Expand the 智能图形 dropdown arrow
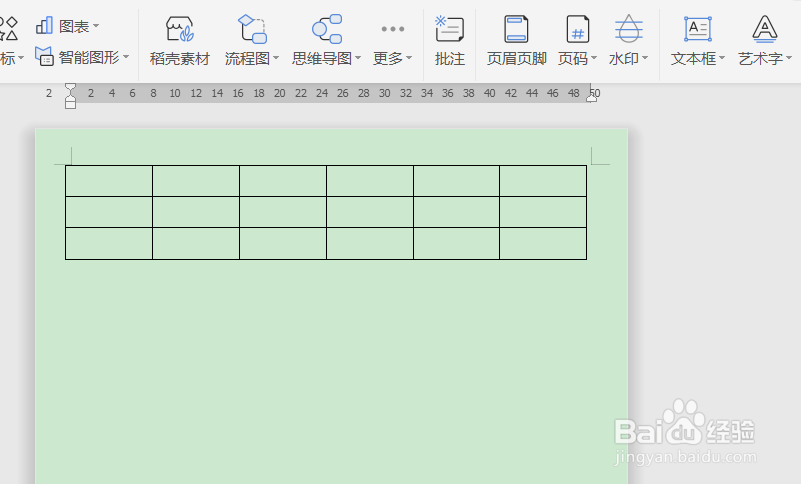801x484 pixels. (126, 57)
